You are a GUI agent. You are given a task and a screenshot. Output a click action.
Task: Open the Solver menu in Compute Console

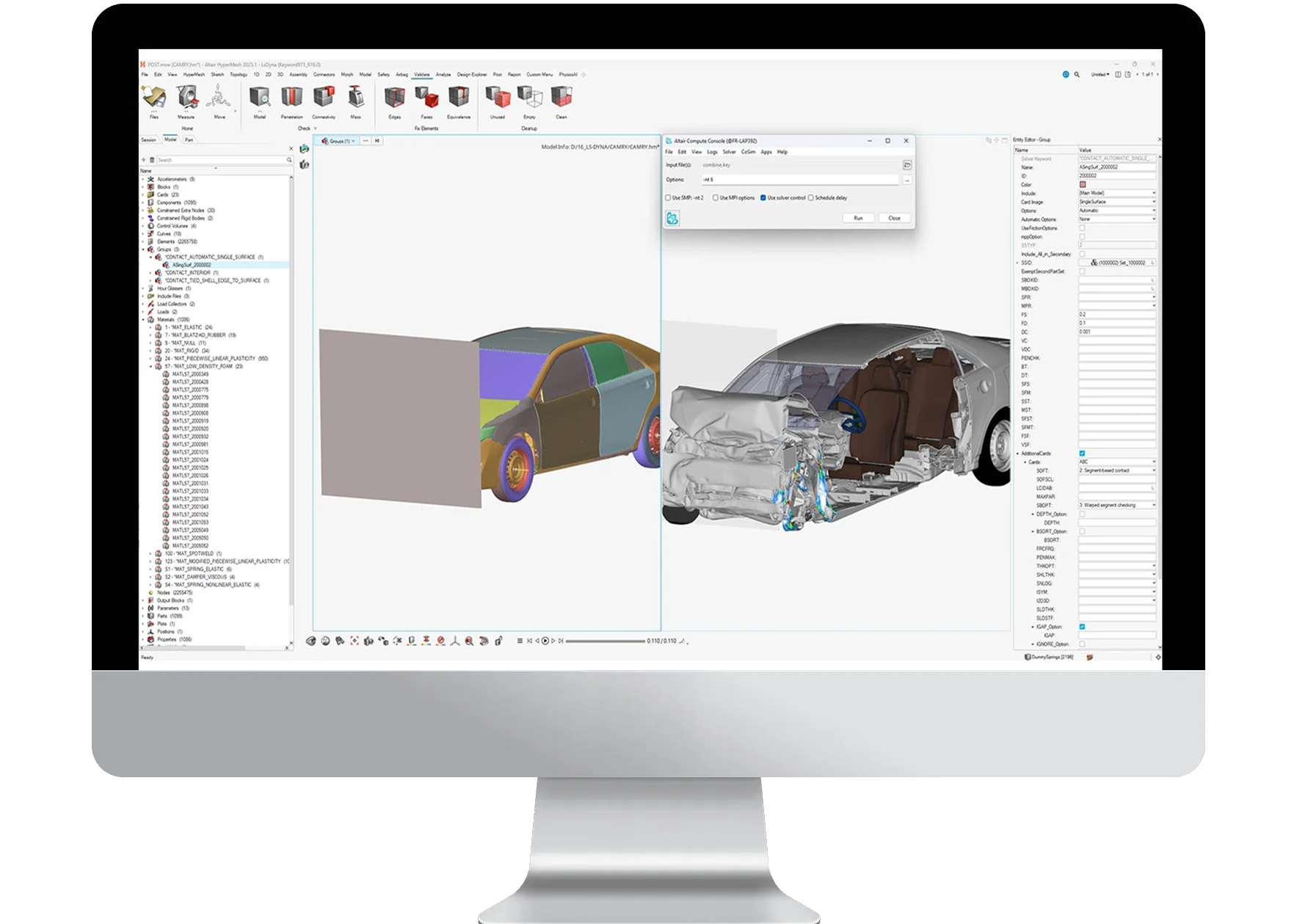pos(729,152)
